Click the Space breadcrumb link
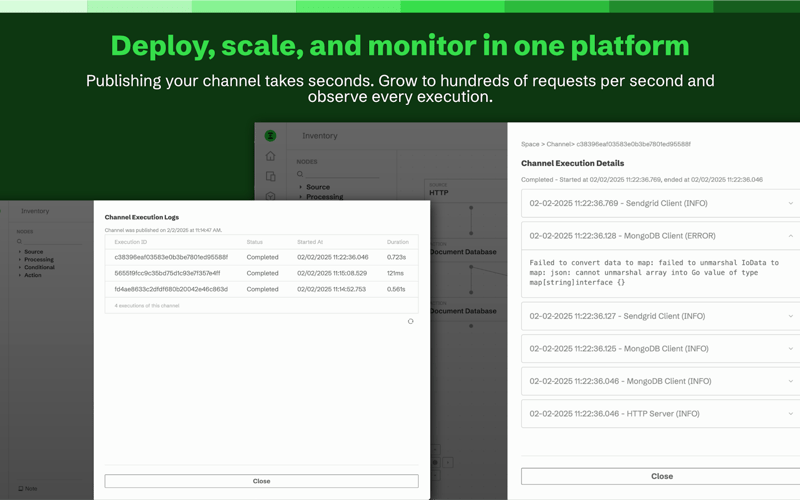 (530, 144)
